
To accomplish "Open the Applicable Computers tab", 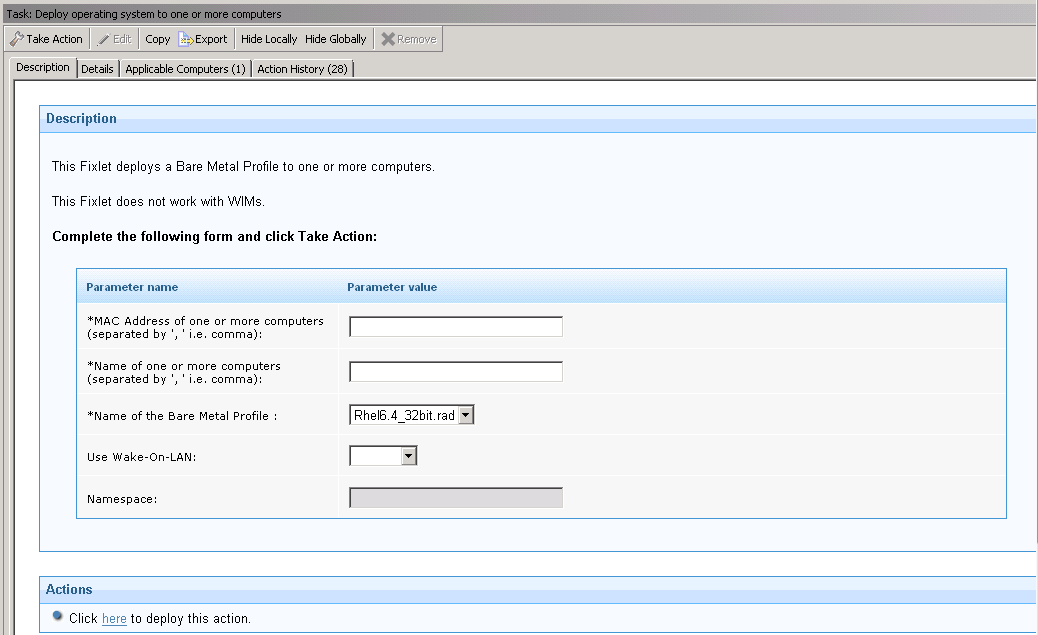I will 185,68.
